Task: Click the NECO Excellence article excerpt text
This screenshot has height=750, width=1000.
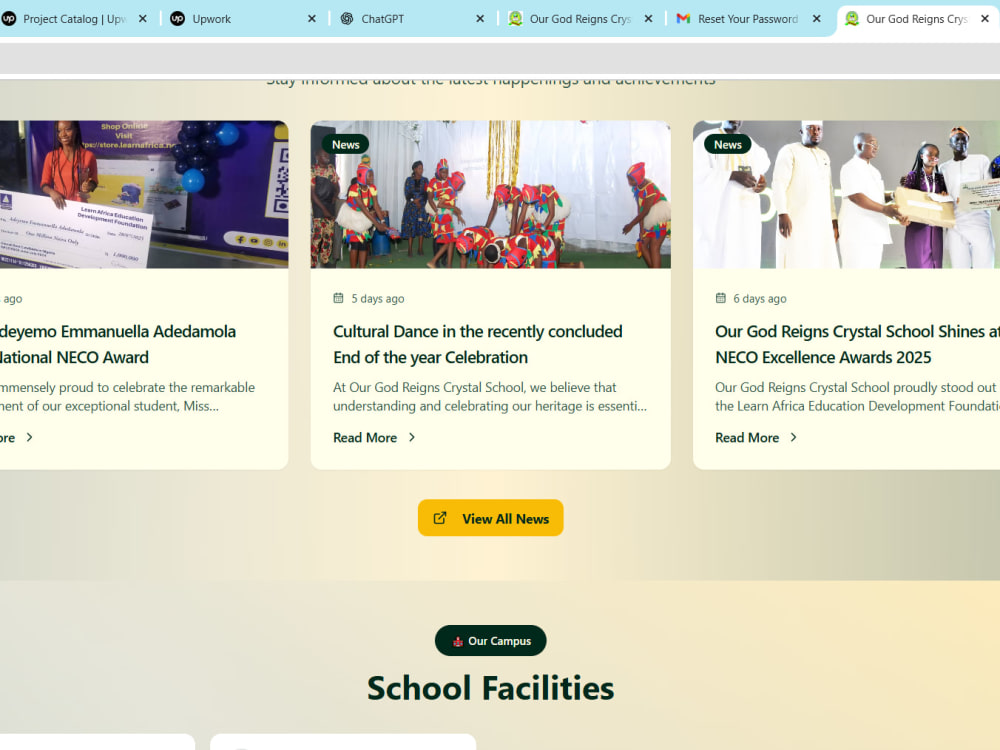Action: [x=857, y=397]
